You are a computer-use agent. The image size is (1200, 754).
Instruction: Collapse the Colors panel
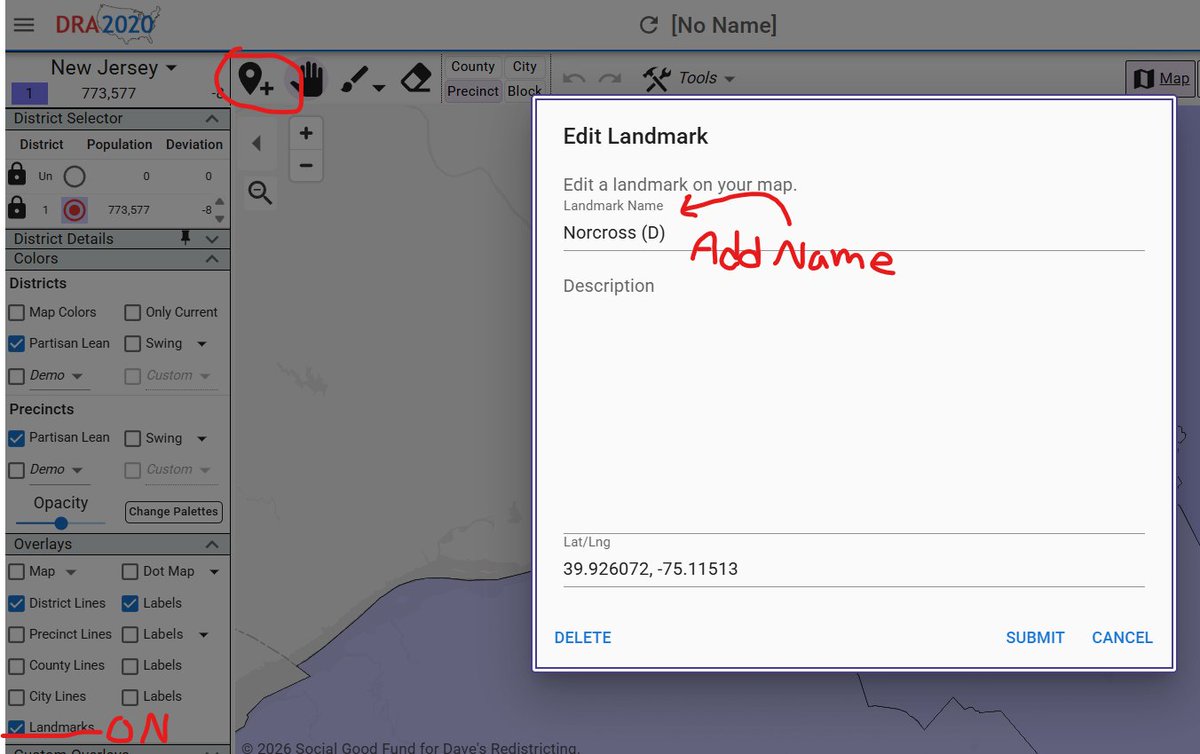[211, 259]
